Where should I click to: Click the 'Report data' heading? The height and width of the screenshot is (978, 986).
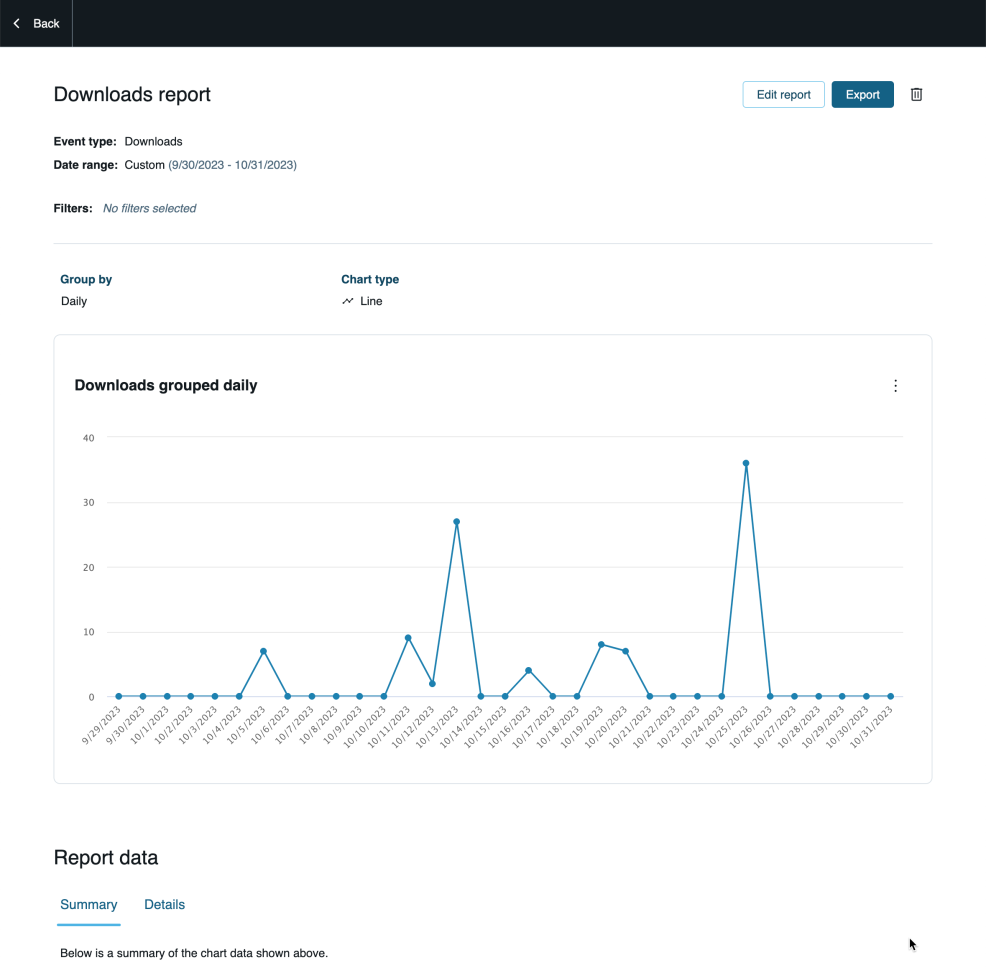coord(106,857)
